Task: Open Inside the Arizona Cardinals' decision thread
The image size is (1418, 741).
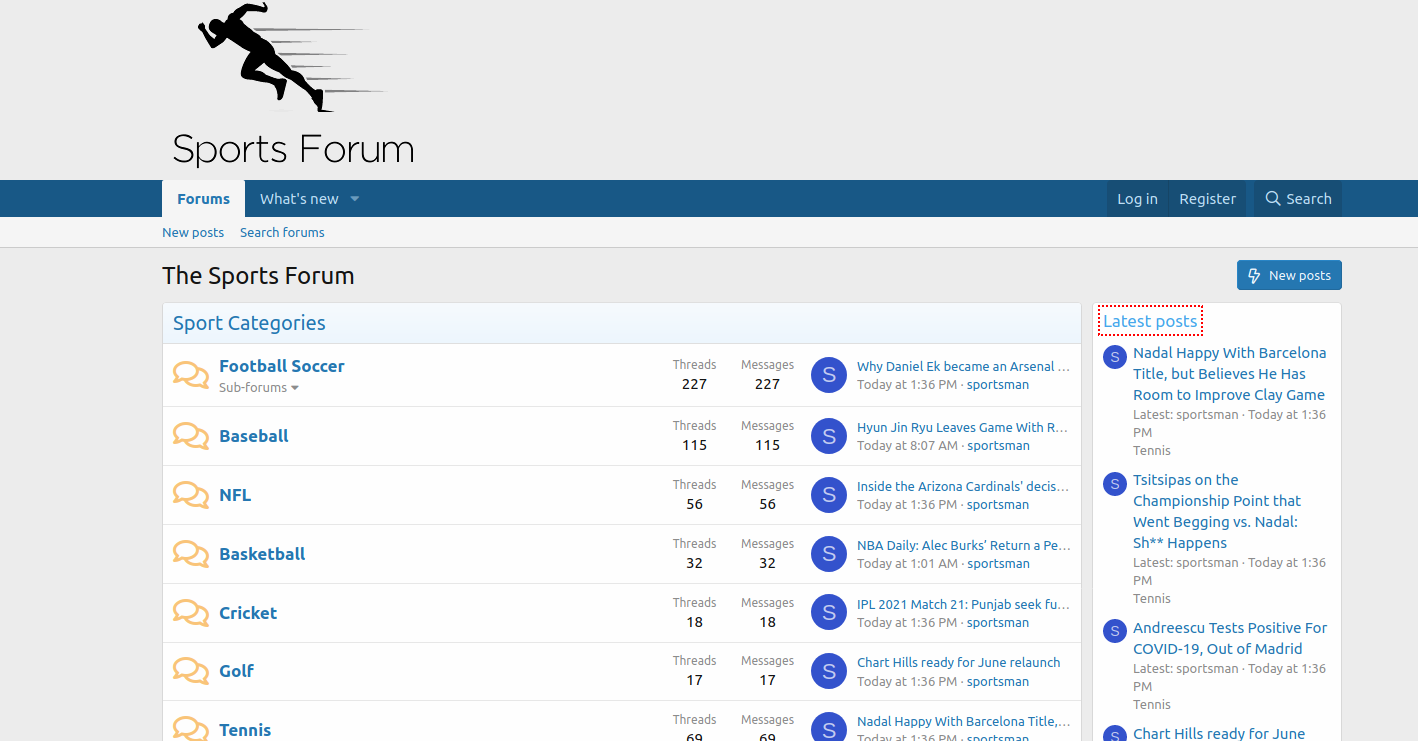Action: 963,486
